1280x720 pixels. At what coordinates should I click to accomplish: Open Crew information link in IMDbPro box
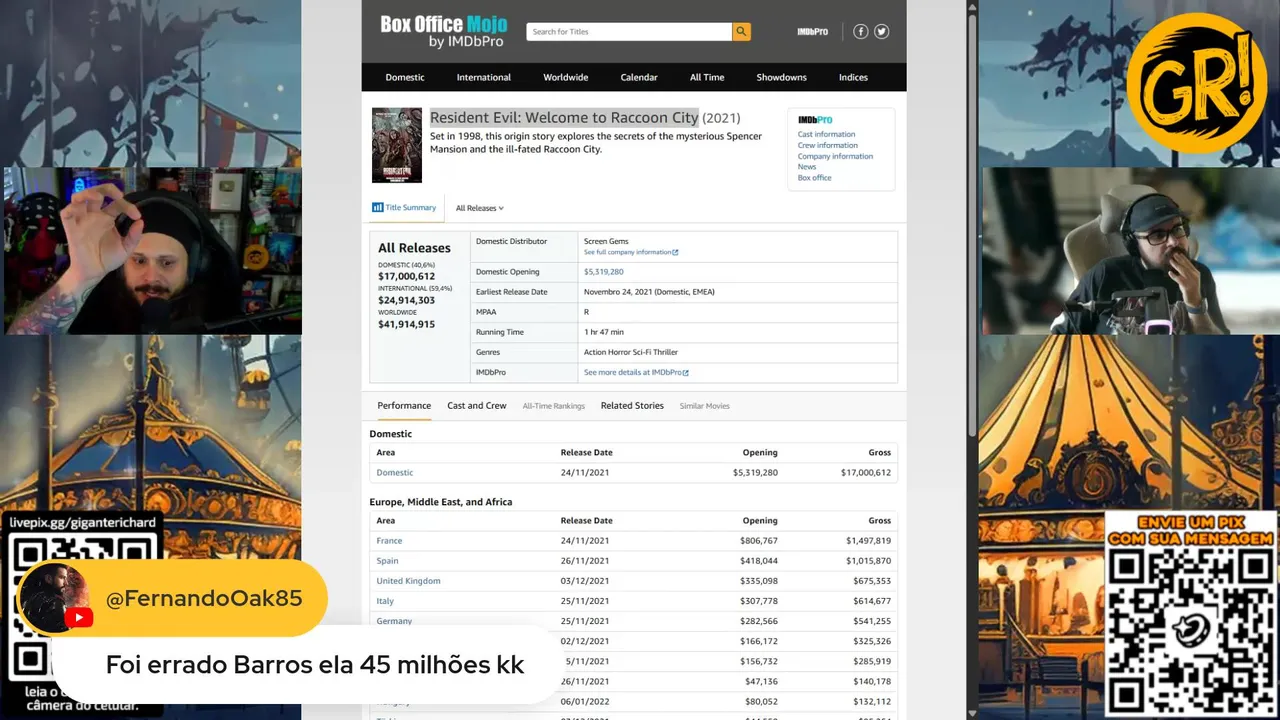828,145
